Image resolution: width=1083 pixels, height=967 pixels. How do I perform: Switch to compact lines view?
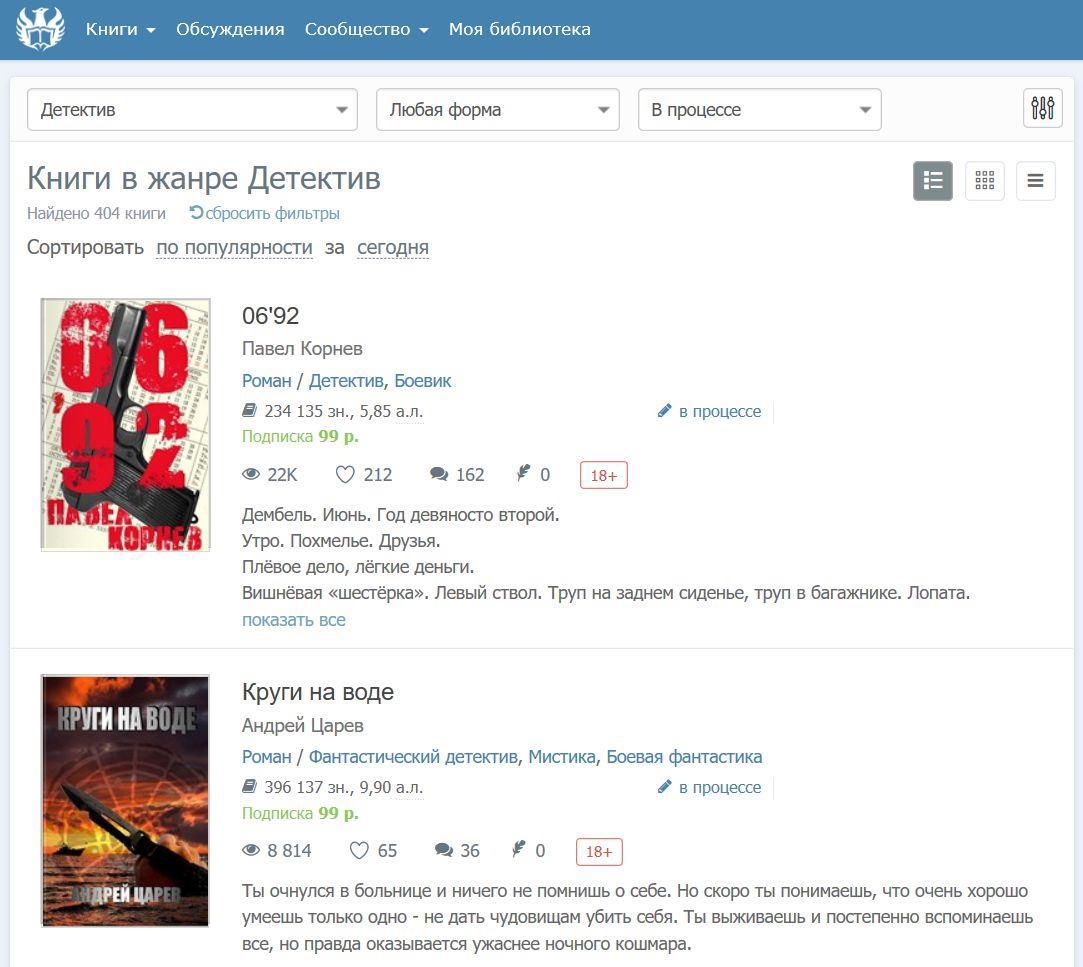tap(1035, 181)
